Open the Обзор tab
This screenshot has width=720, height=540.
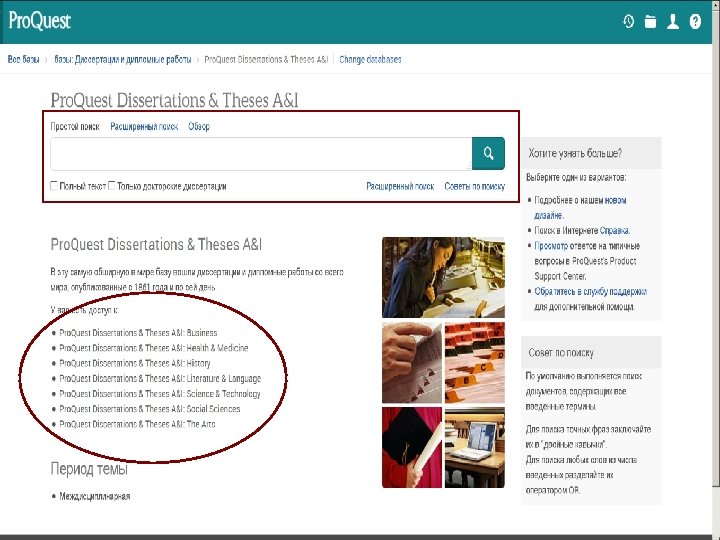tap(199, 126)
